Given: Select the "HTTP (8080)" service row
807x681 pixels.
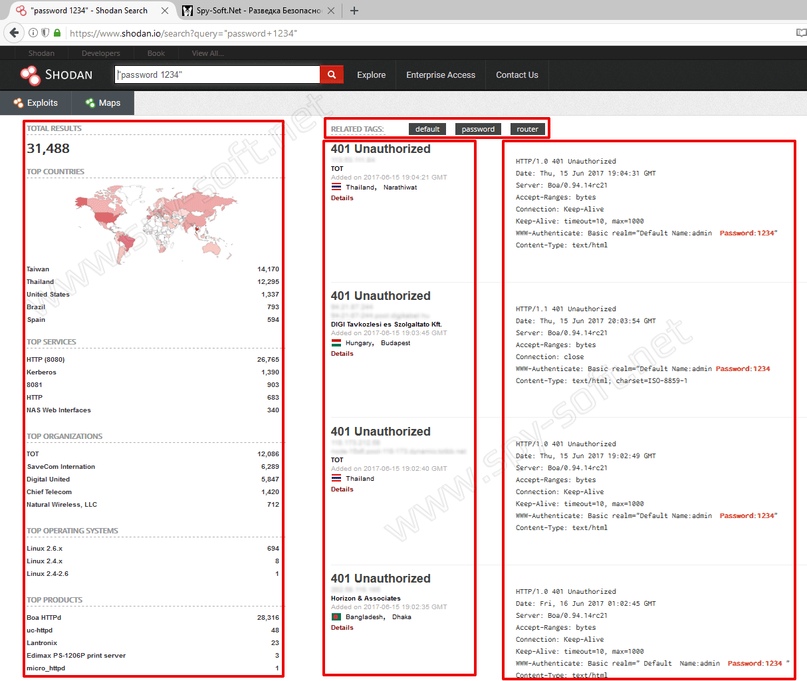Looking at the screenshot, I should (153, 359).
